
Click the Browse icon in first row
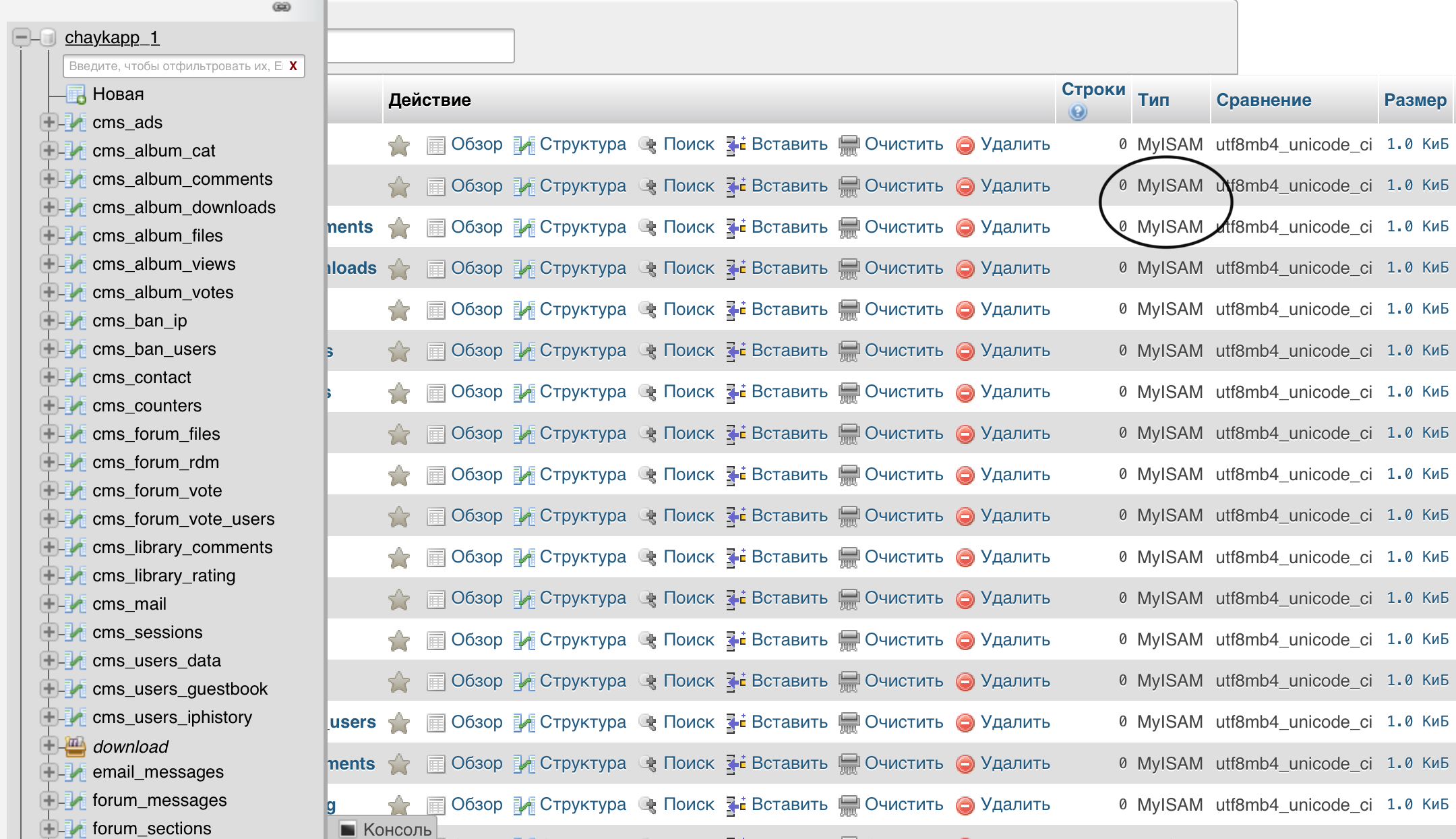point(436,145)
